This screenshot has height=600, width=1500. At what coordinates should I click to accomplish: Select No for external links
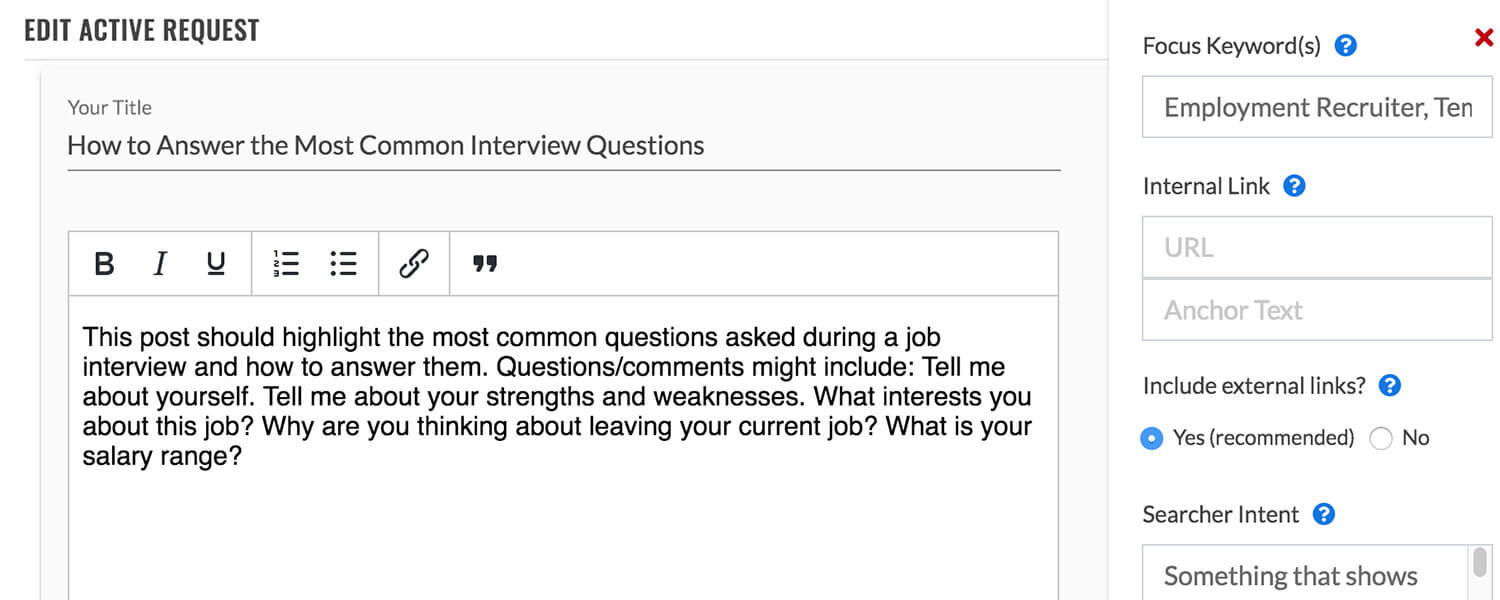tap(1381, 439)
